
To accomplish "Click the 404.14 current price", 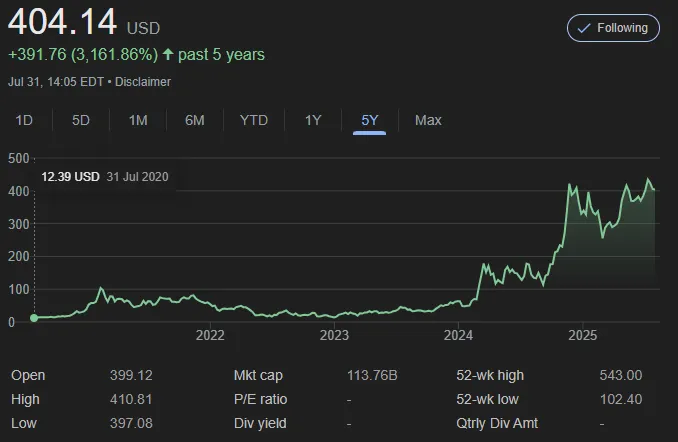I will 60,20.
